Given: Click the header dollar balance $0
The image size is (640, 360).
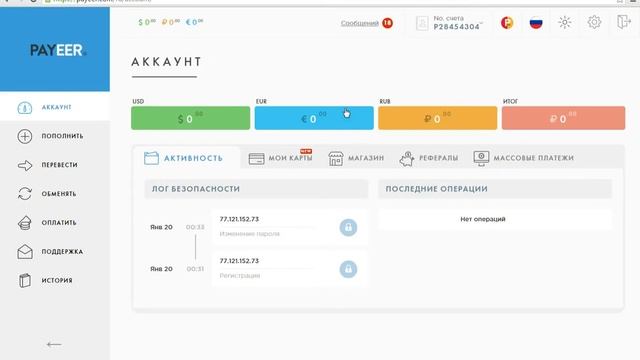Looking at the screenshot, I should pos(147,22).
